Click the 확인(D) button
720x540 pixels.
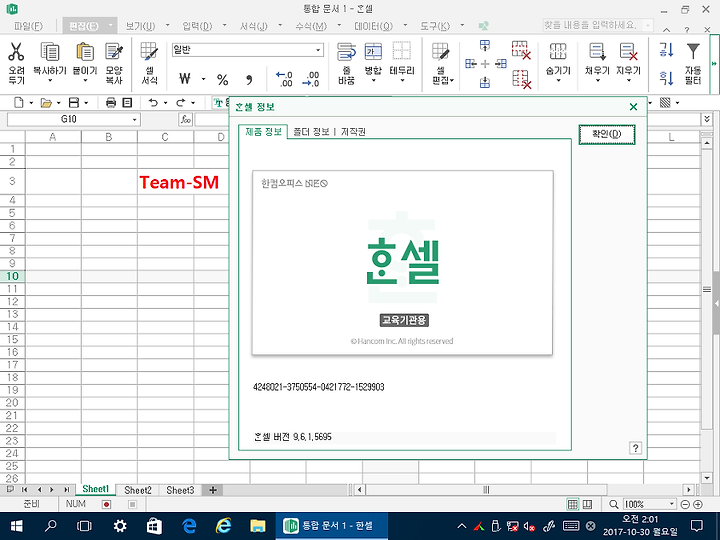coord(607,134)
